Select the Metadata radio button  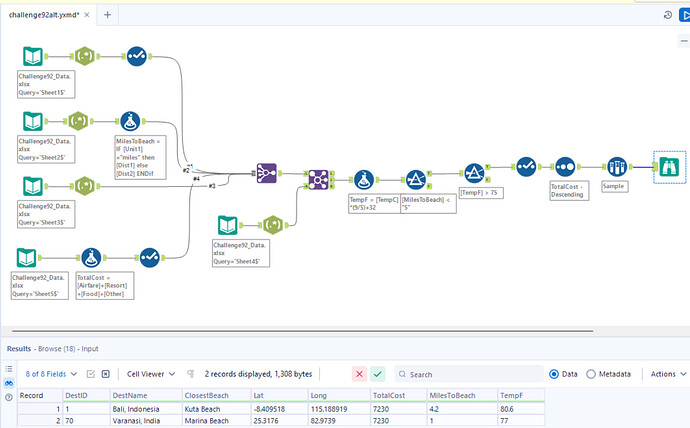pyautogui.click(x=592, y=374)
